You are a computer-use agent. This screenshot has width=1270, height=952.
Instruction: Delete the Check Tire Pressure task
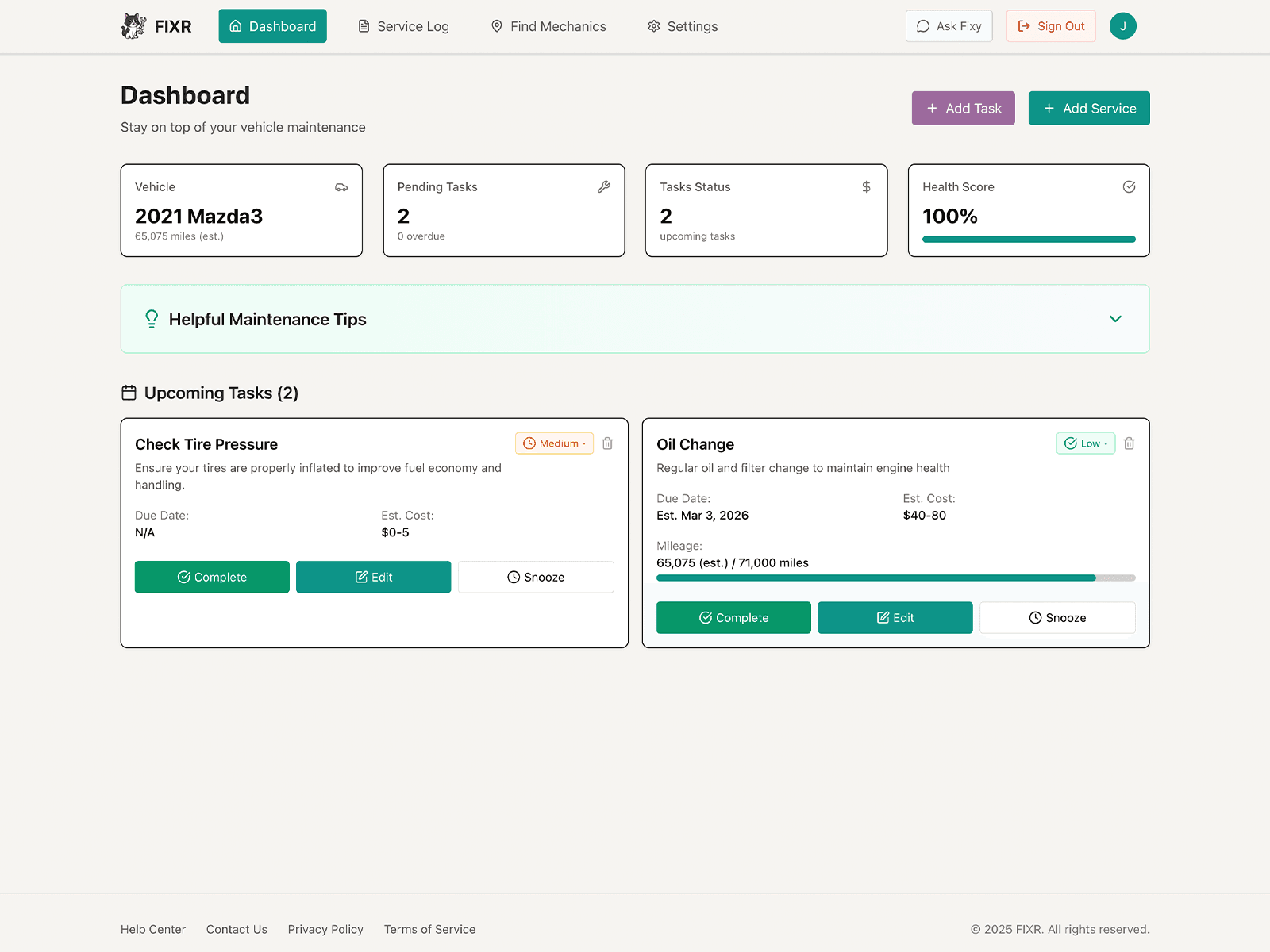pos(607,443)
